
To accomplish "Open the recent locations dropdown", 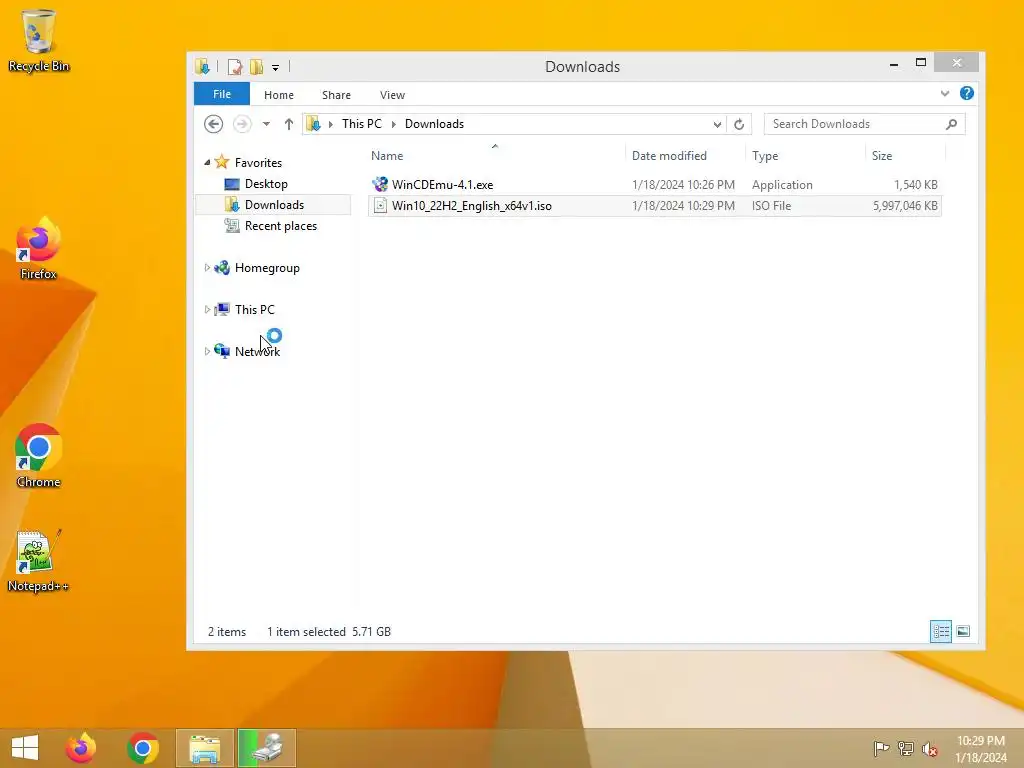I will (266, 124).
